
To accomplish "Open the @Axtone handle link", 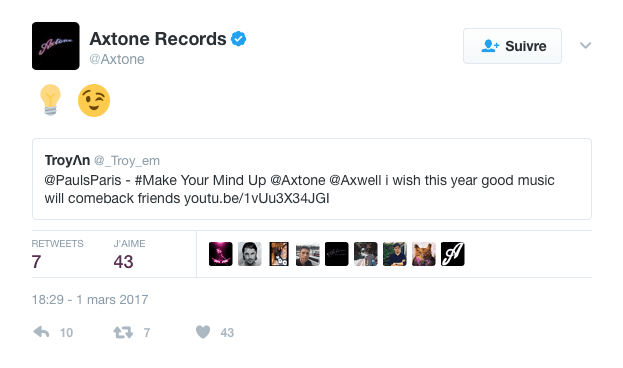I will [117, 59].
